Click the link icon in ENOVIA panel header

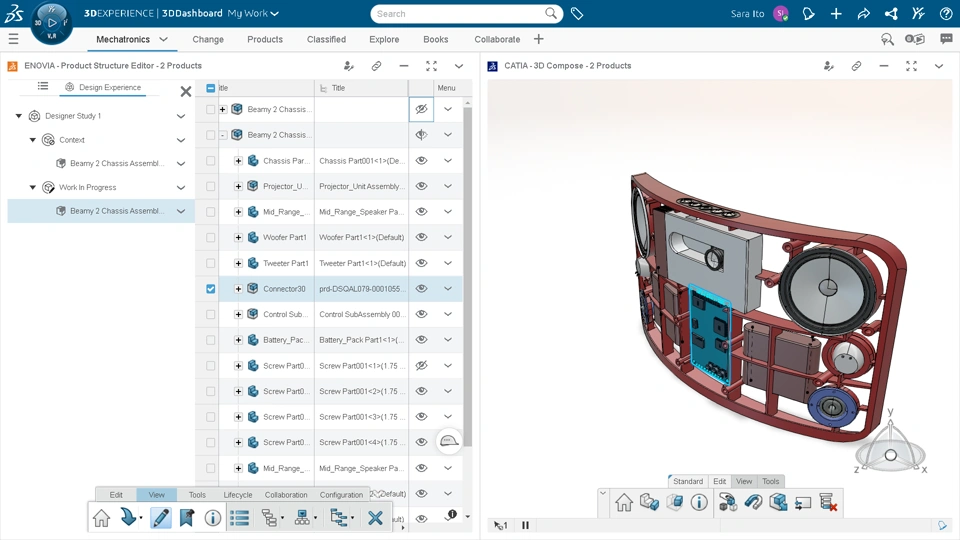click(376, 66)
